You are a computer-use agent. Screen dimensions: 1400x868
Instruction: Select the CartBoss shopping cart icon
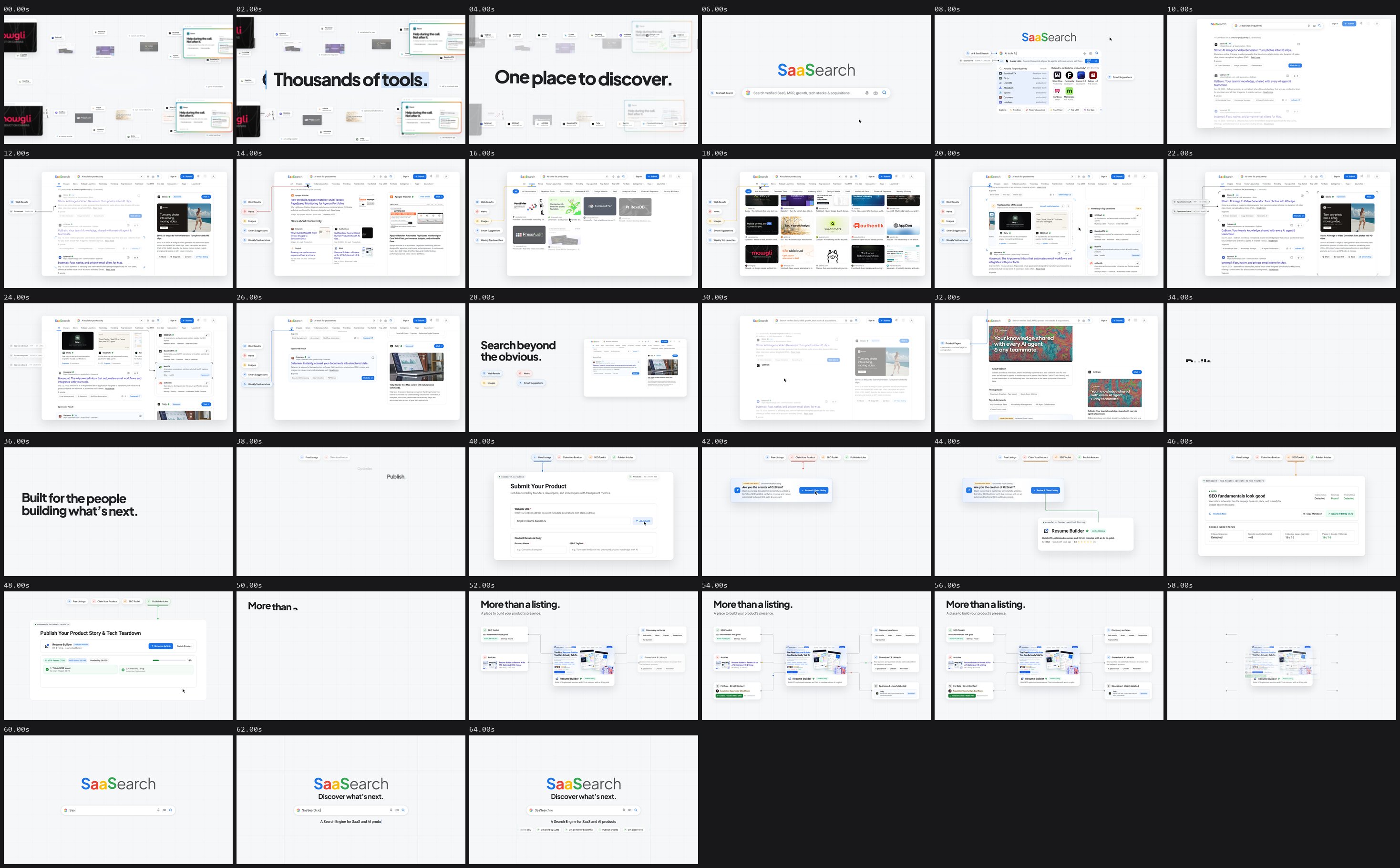pyautogui.click(x=1057, y=91)
